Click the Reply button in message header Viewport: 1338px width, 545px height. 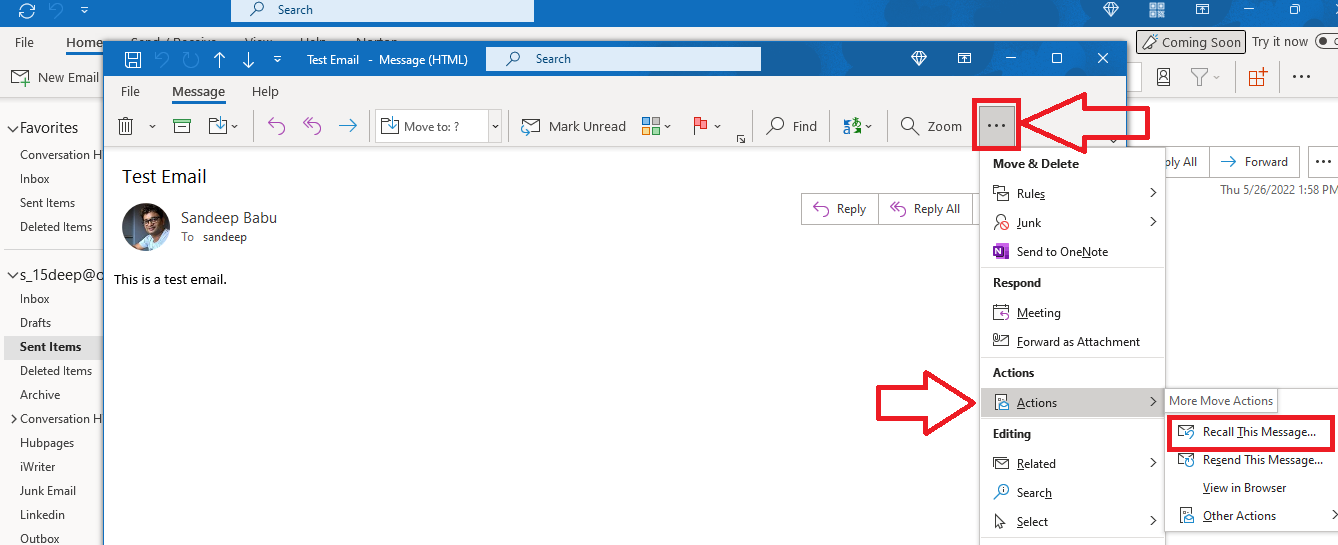(840, 209)
